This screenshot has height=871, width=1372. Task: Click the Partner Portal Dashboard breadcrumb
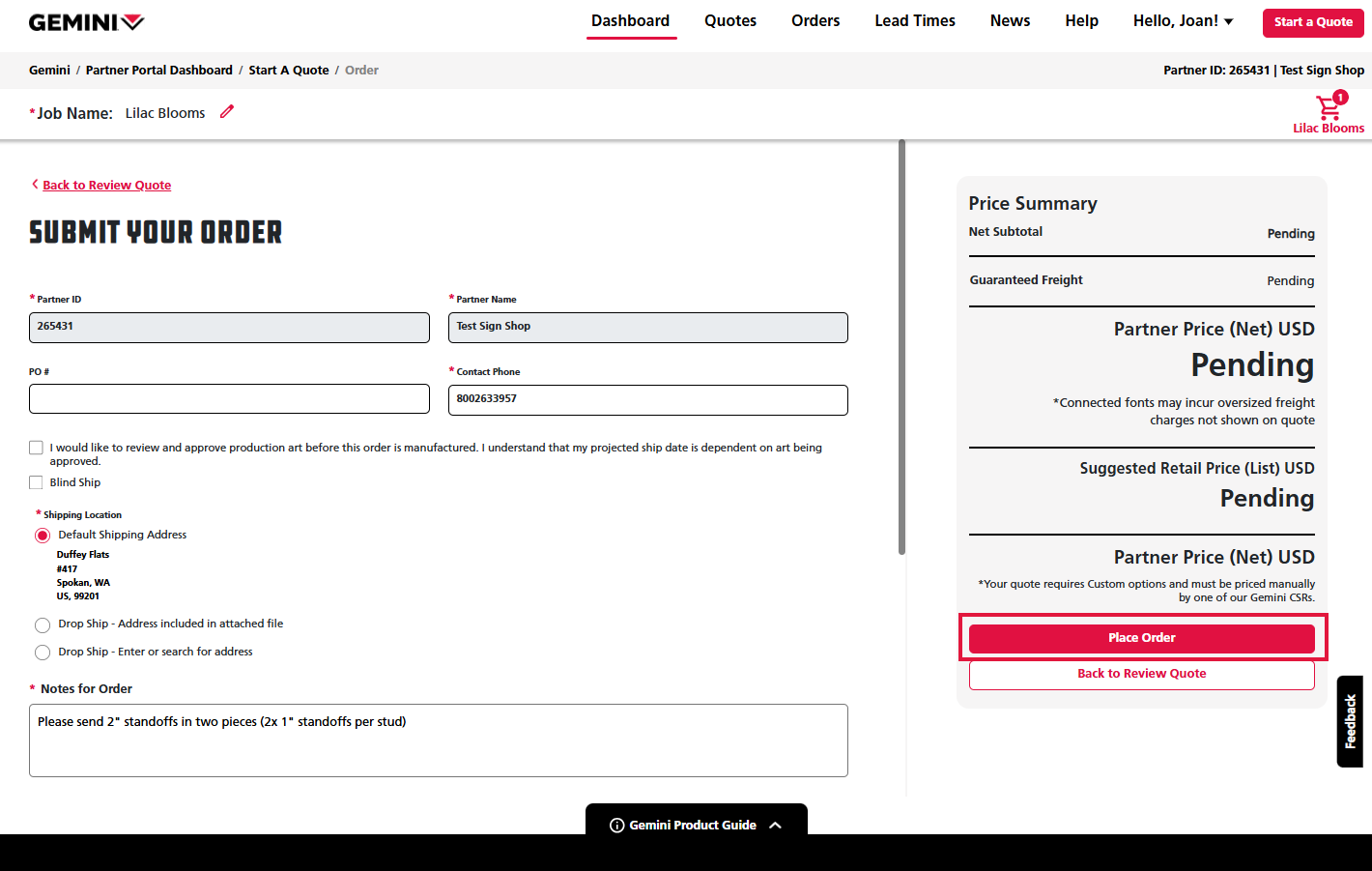(x=158, y=71)
